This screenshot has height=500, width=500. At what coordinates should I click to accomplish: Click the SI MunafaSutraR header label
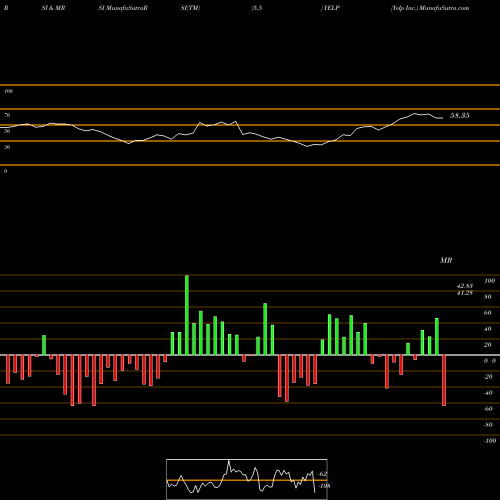click(x=123, y=8)
